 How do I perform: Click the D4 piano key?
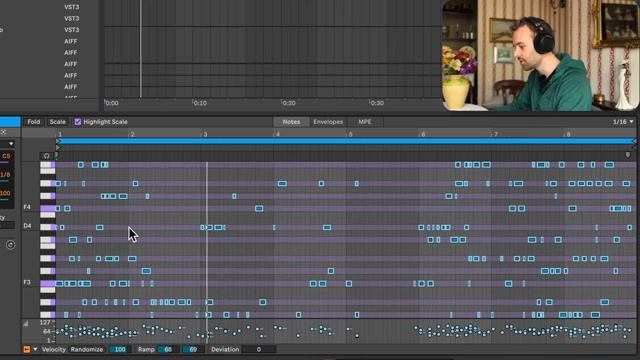tap(47, 227)
